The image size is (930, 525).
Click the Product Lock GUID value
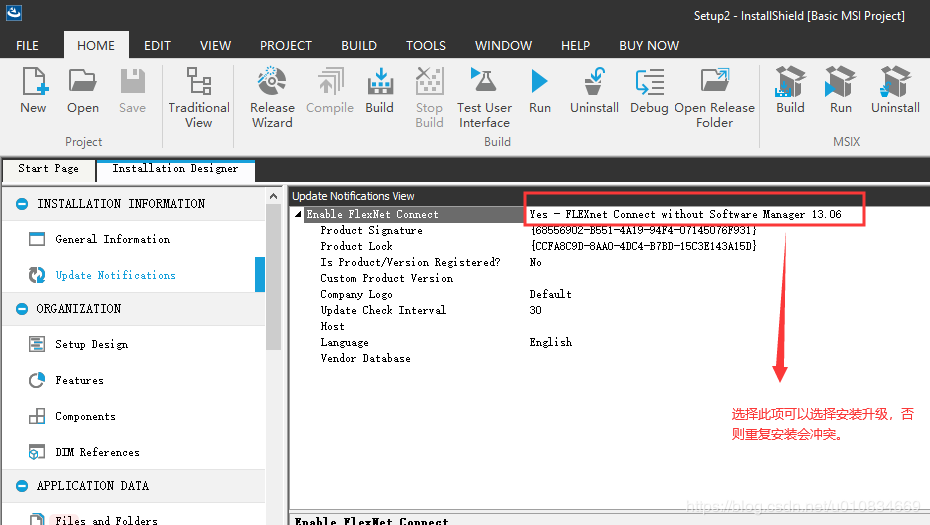coord(644,246)
